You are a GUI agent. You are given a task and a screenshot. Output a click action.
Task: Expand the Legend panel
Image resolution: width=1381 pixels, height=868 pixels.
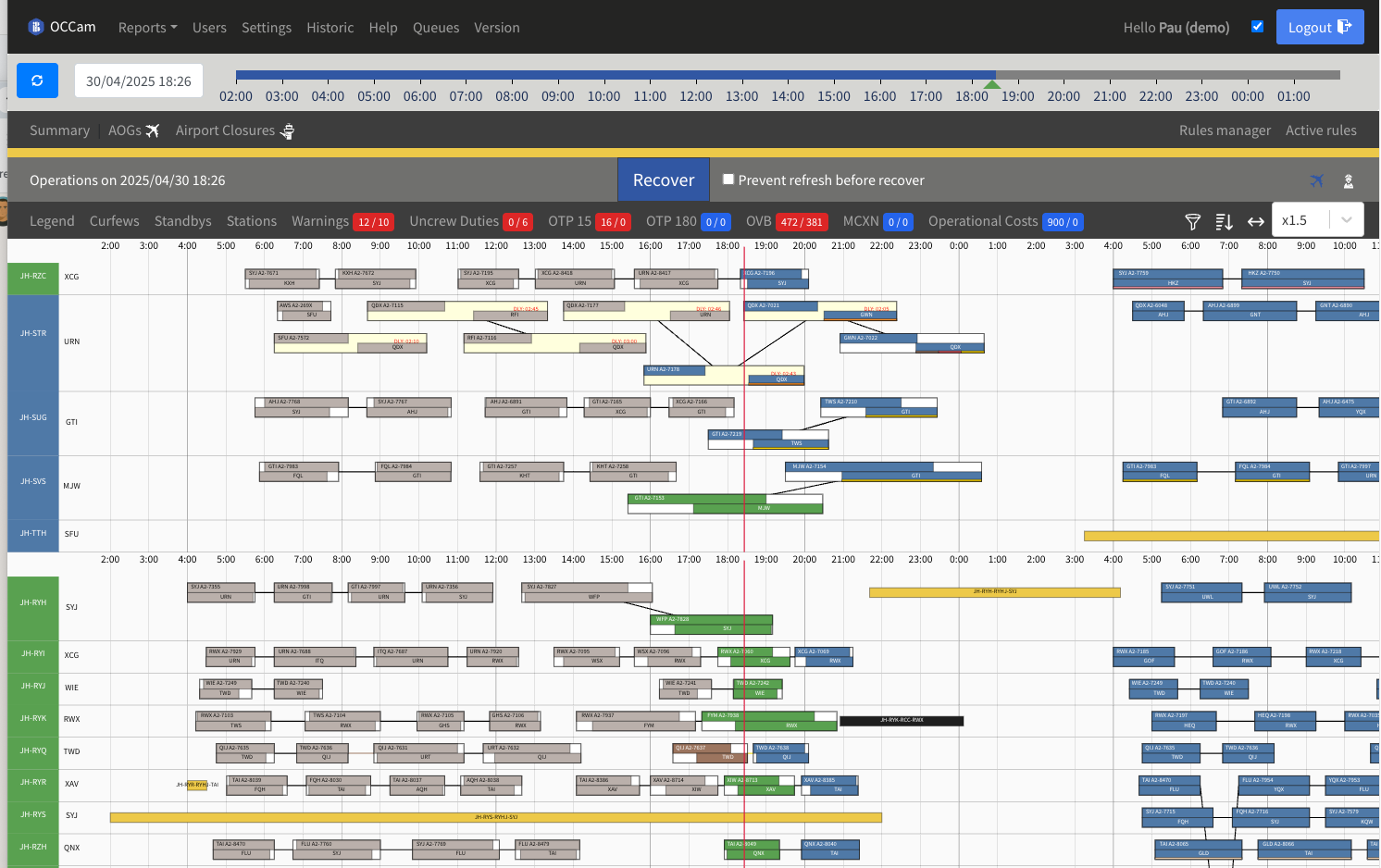[x=52, y=221]
